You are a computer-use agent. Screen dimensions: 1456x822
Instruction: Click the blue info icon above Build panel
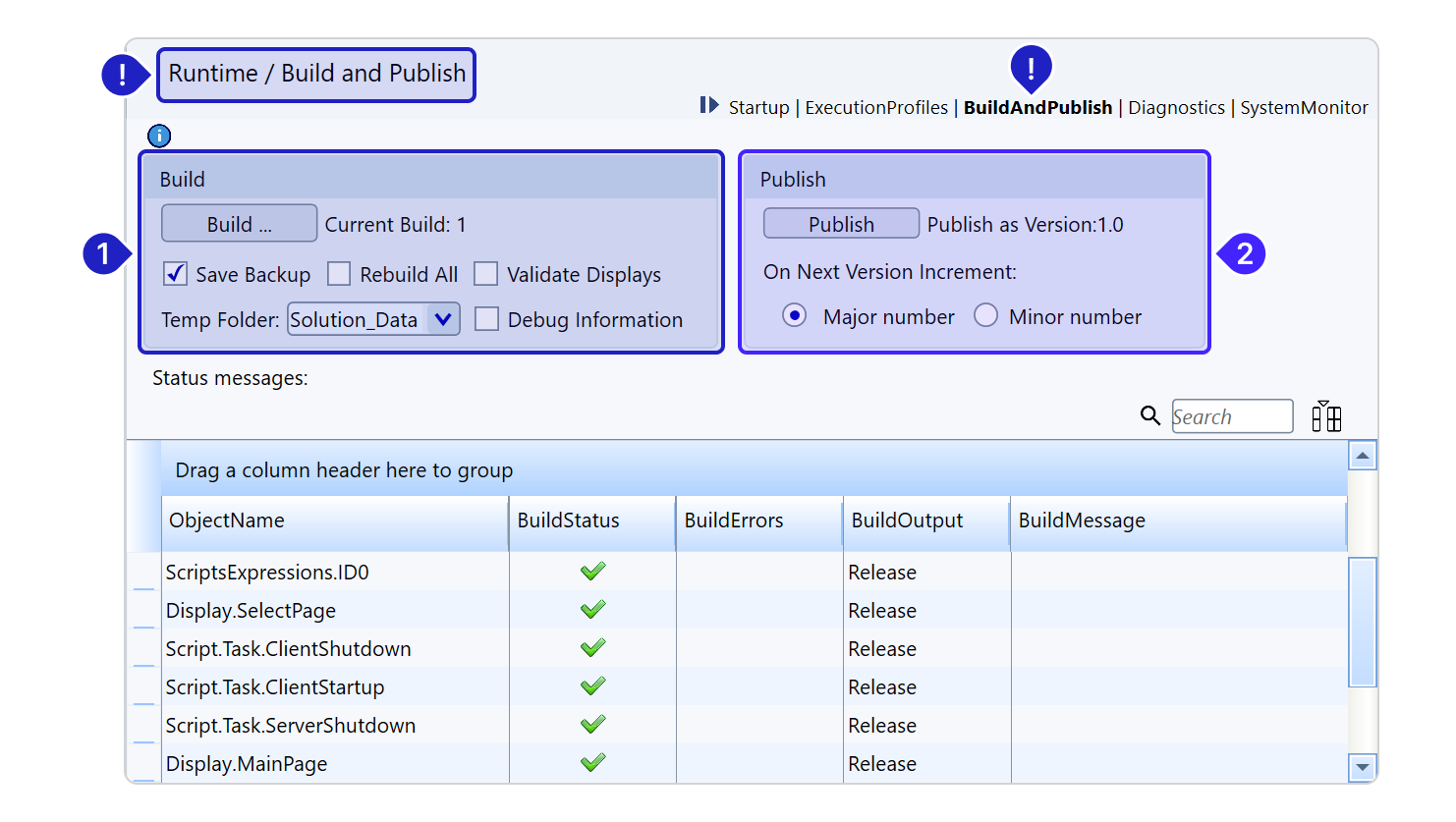159,136
